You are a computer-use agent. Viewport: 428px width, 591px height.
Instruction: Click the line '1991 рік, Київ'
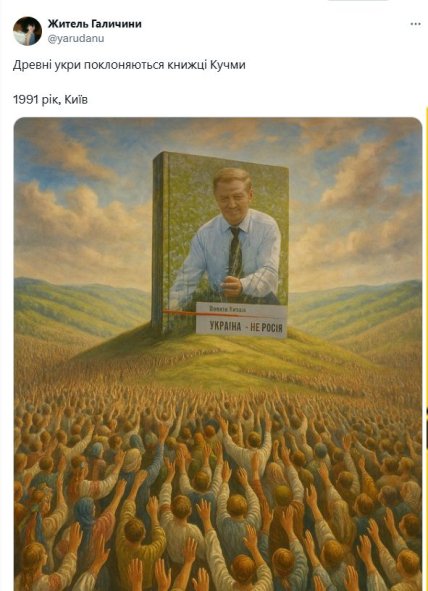[x=50, y=100]
